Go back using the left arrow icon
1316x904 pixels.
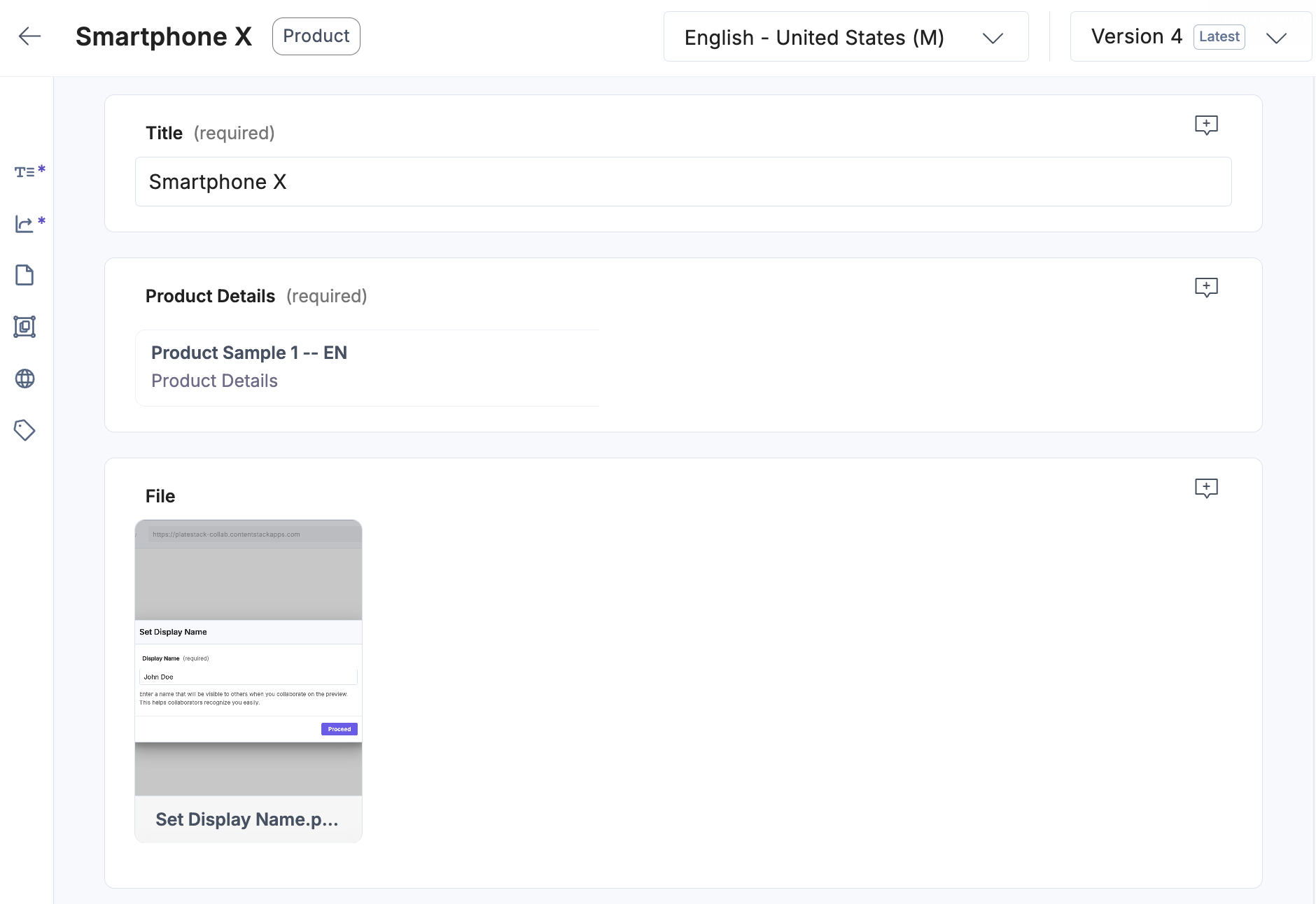click(29, 36)
